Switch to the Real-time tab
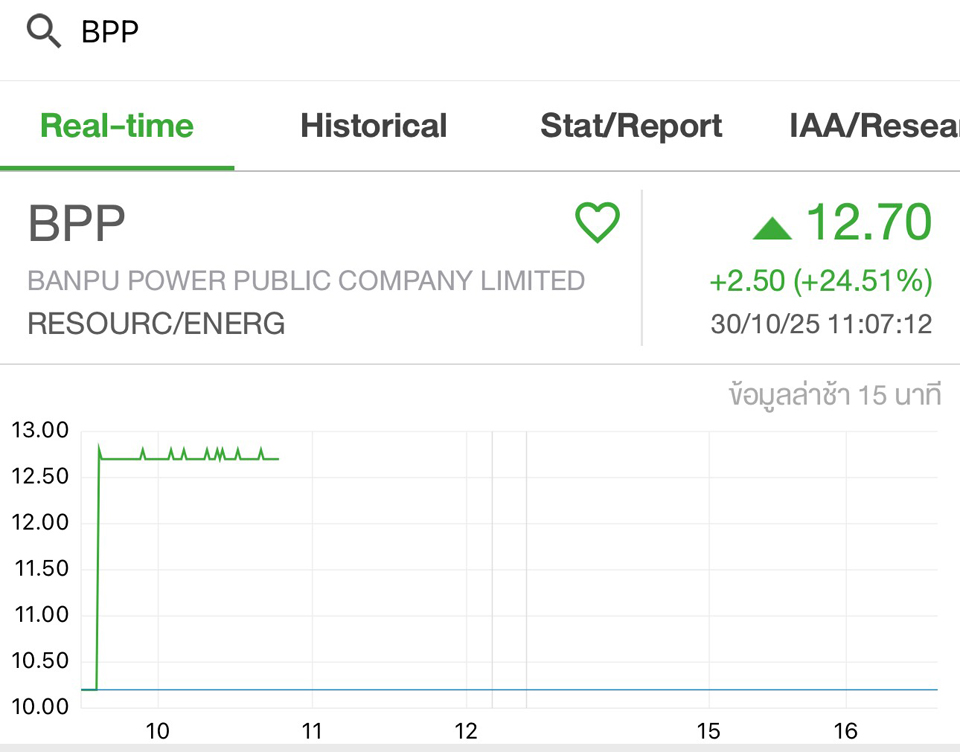Viewport: 960px width, 752px height. point(117,126)
